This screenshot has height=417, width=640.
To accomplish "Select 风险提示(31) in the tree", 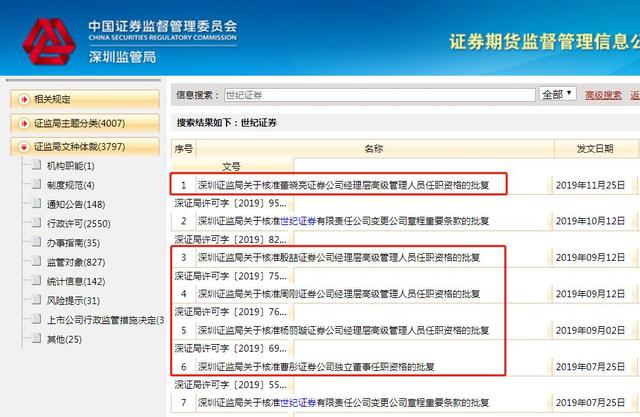I will (x=73, y=301).
